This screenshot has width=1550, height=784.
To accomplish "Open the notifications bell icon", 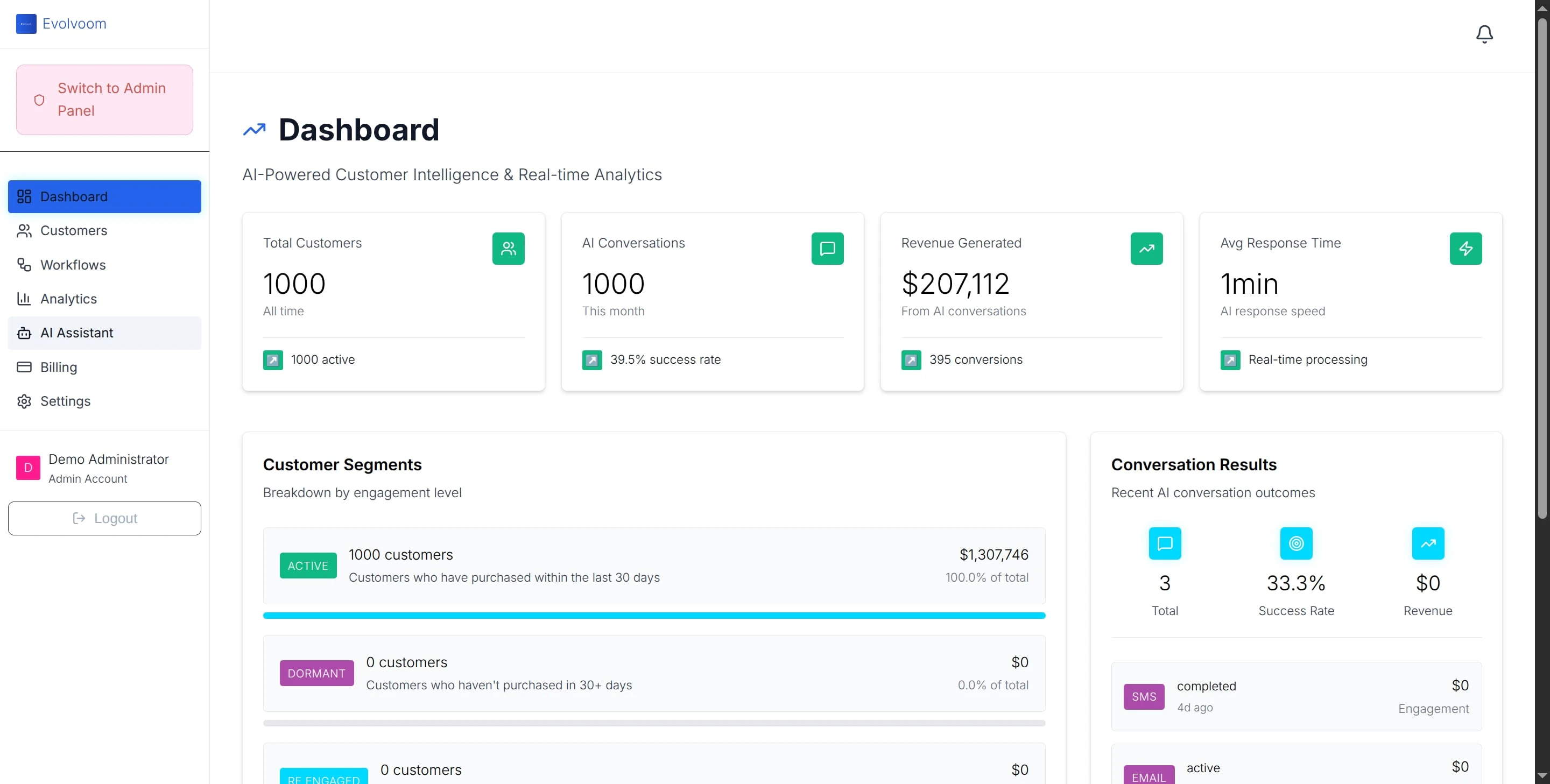I will pos(1484,34).
